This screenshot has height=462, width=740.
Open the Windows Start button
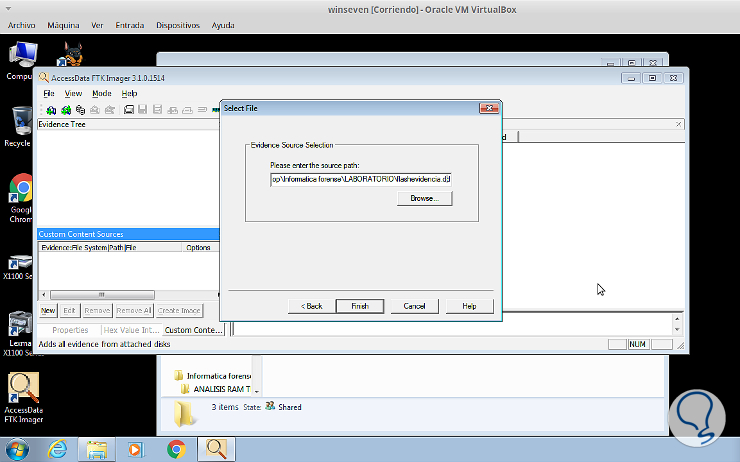click(x=17, y=449)
